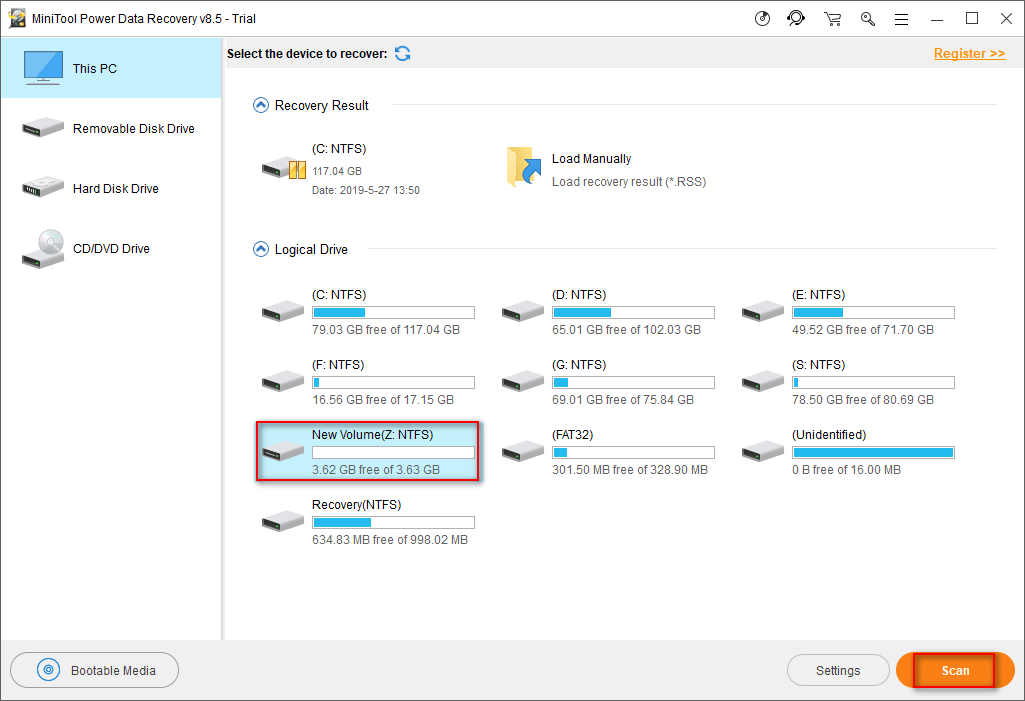Click the Bootable Media button
Screen dimensions: 1025x701
pos(95,671)
